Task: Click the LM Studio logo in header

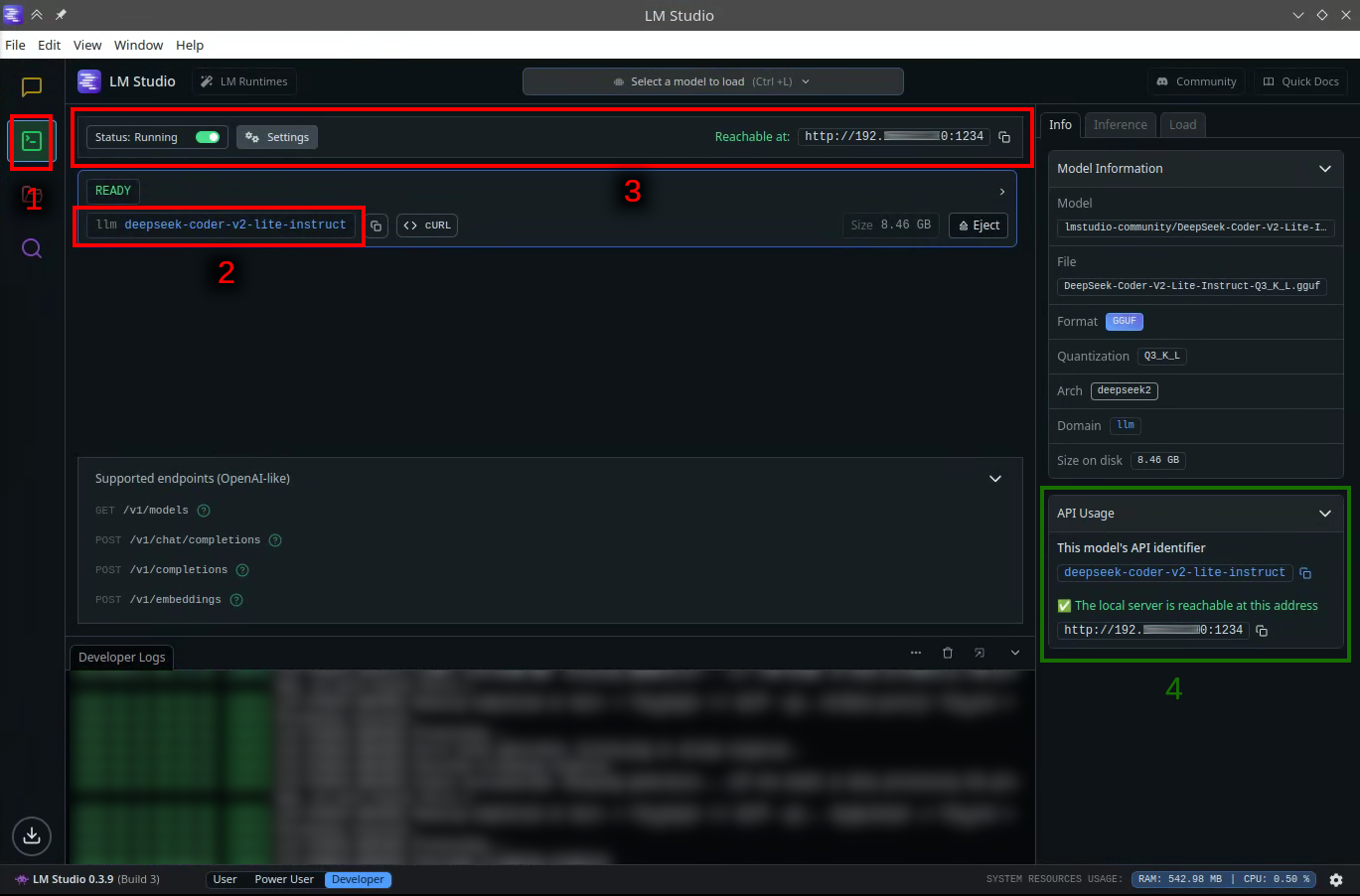Action: 89,81
